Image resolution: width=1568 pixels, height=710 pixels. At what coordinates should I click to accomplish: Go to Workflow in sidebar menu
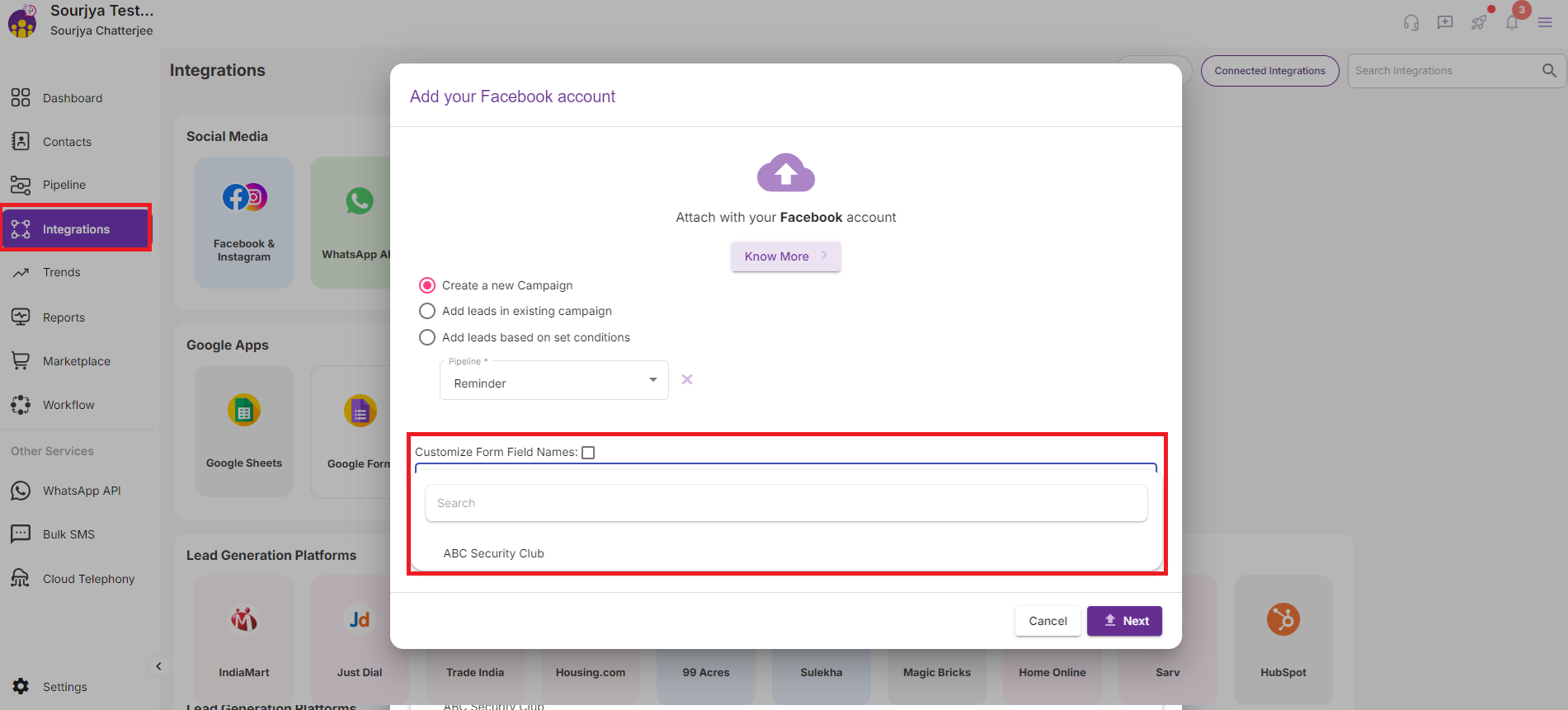[x=68, y=405]
